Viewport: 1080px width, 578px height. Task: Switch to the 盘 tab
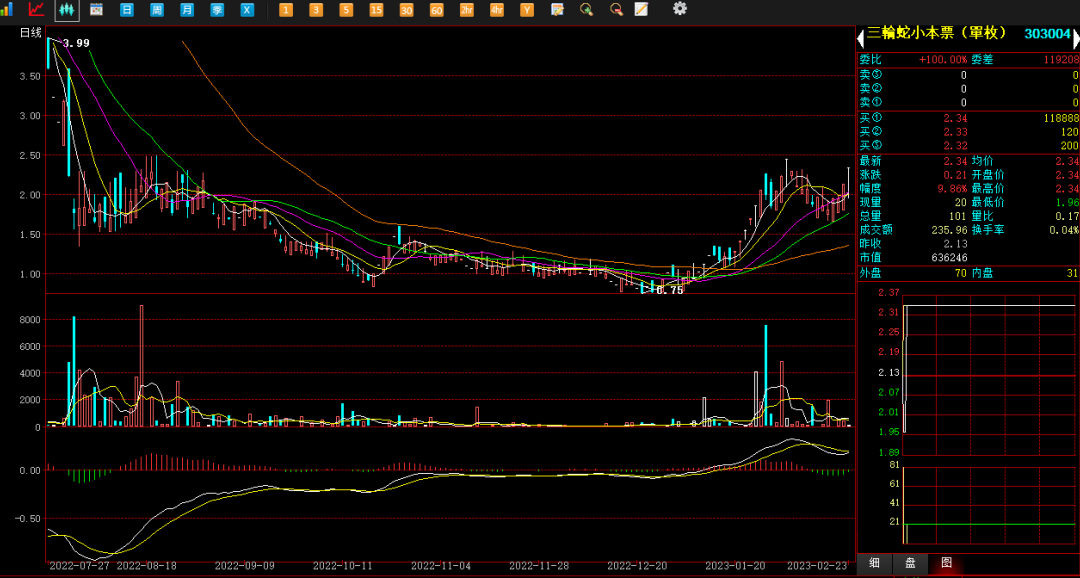[x=910, y=563]
